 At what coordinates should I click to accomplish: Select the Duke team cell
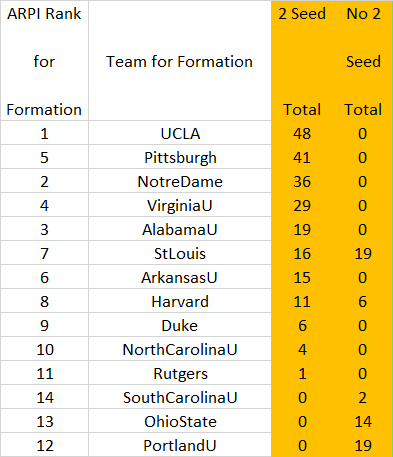pyautogui.click(x=180, y=325)
